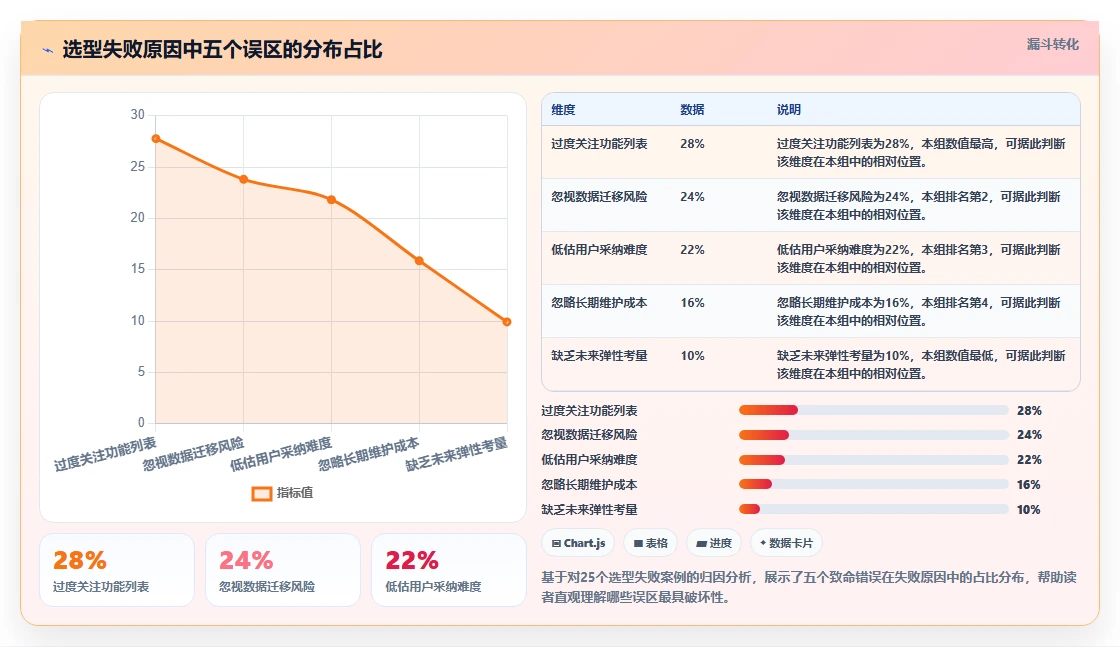
Task: Click the 说明 table column header
Action: point(789,110)
